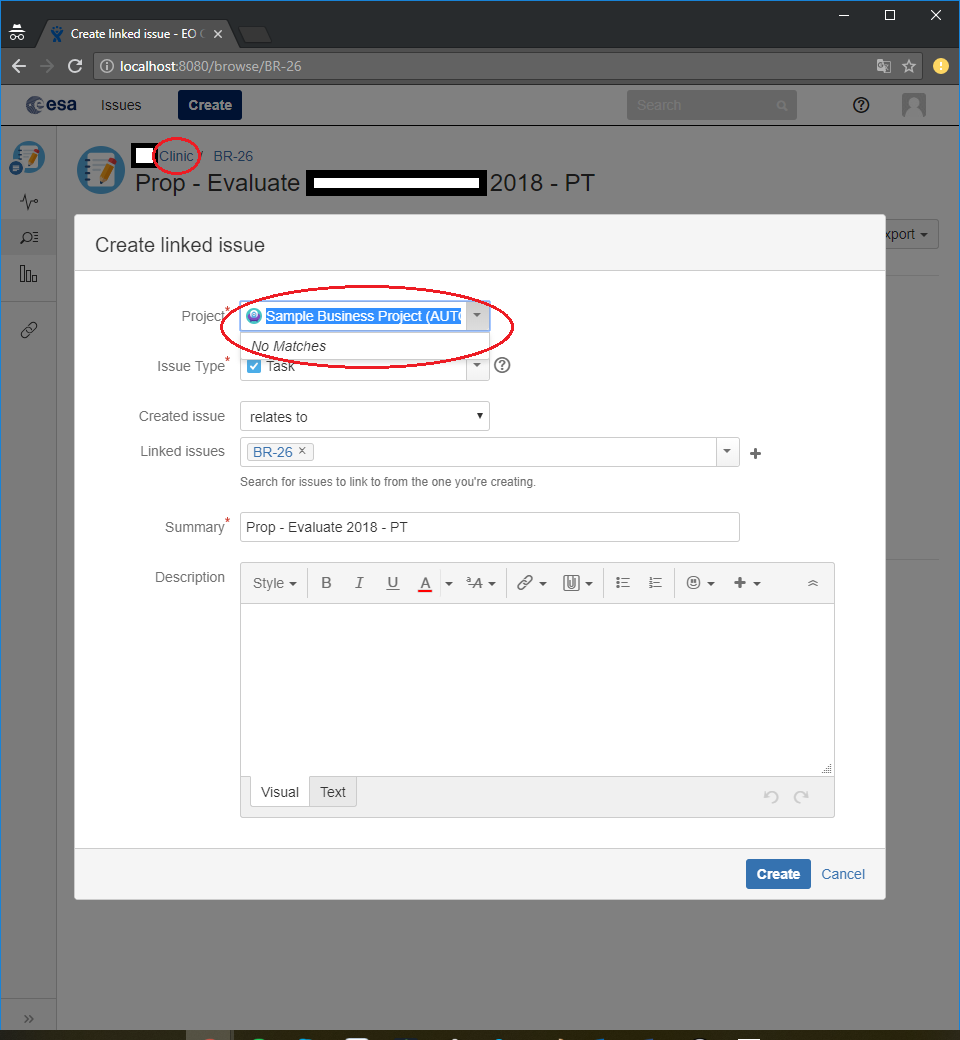
Task: Remove BR-26 from Linked issues
Action: point(302,451)
